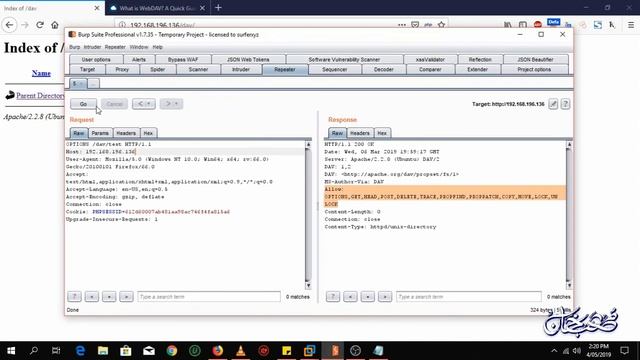640x360 pixels.
Task: Show Request Params view
Action: tap(100, 133)
